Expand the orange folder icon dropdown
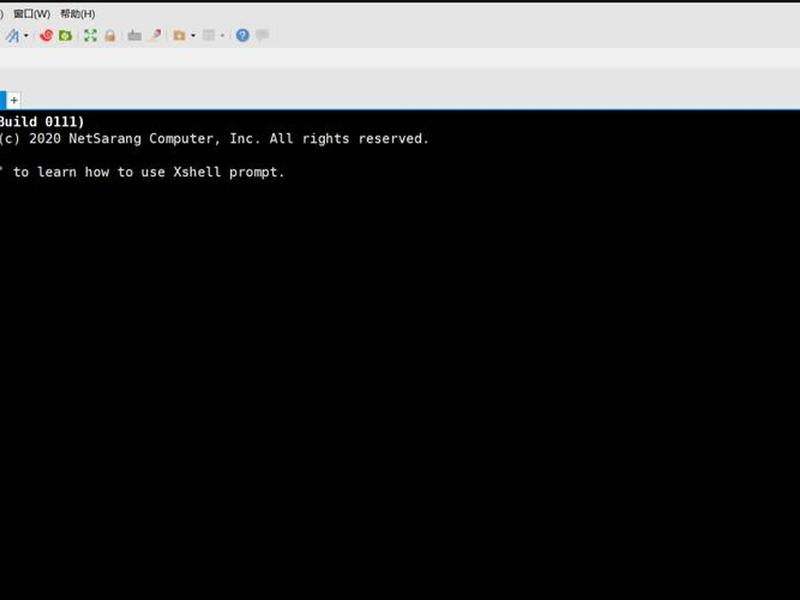Viewport: 800px width, 600px height. tap(193, 36)
